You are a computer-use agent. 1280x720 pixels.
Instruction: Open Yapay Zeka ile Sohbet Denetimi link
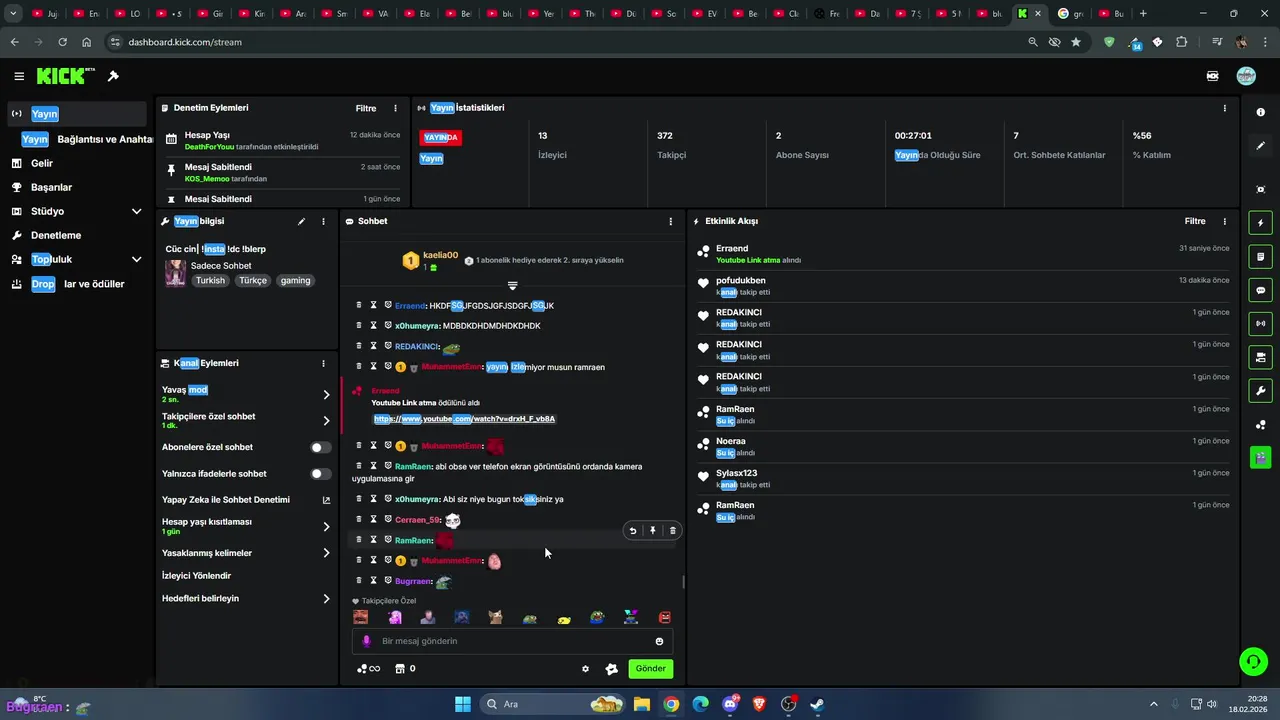(246, 500)
